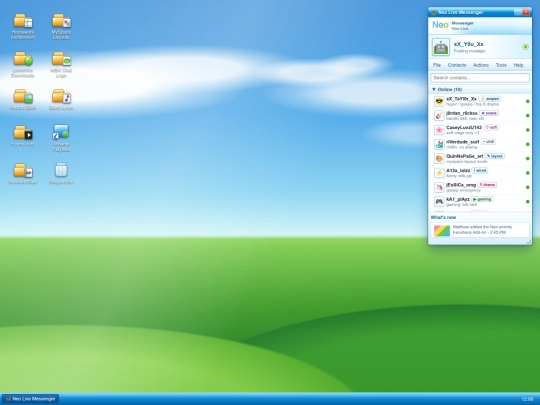Click the robot avatar of xX_Y0u_Xx
The height and width of the screenshot is (405, 540).
coord(441,47)
